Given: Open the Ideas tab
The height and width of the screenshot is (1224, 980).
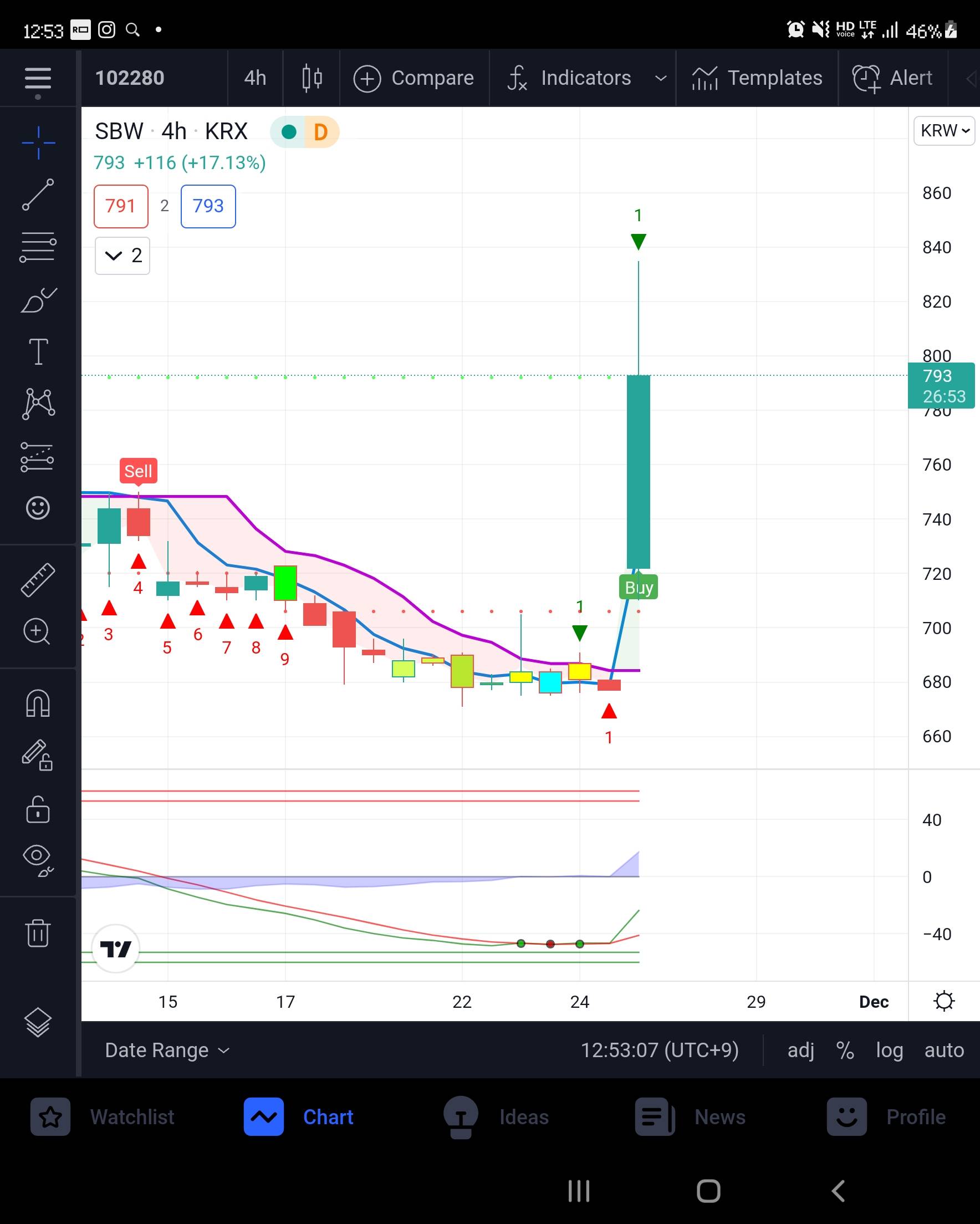Looking at the screenshot, I should (496, 1116).
